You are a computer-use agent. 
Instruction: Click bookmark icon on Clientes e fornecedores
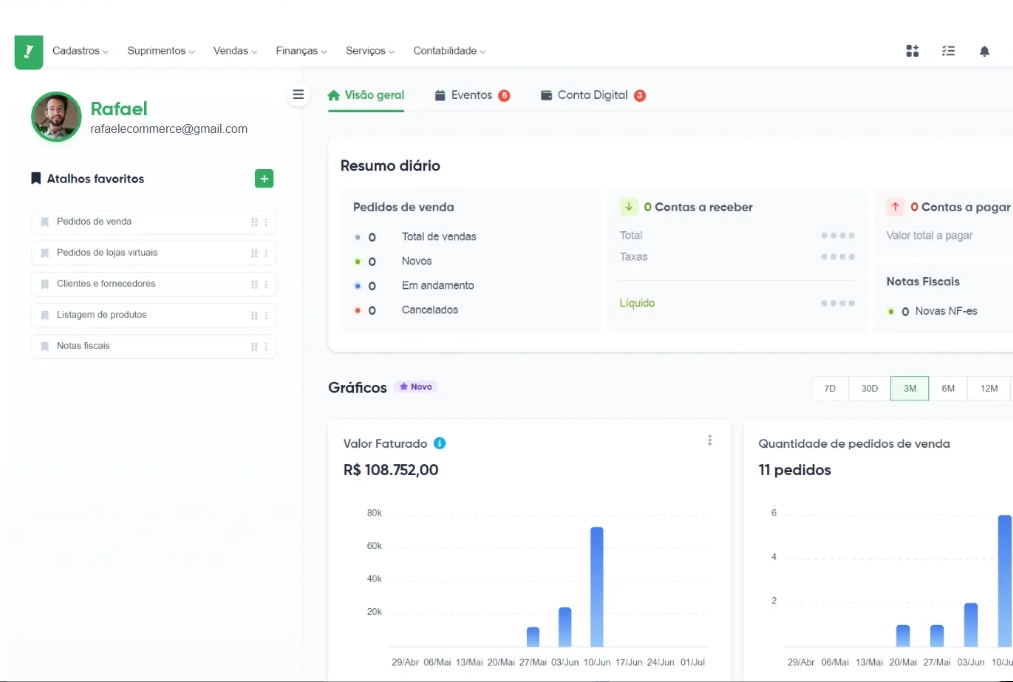point(45,284)
